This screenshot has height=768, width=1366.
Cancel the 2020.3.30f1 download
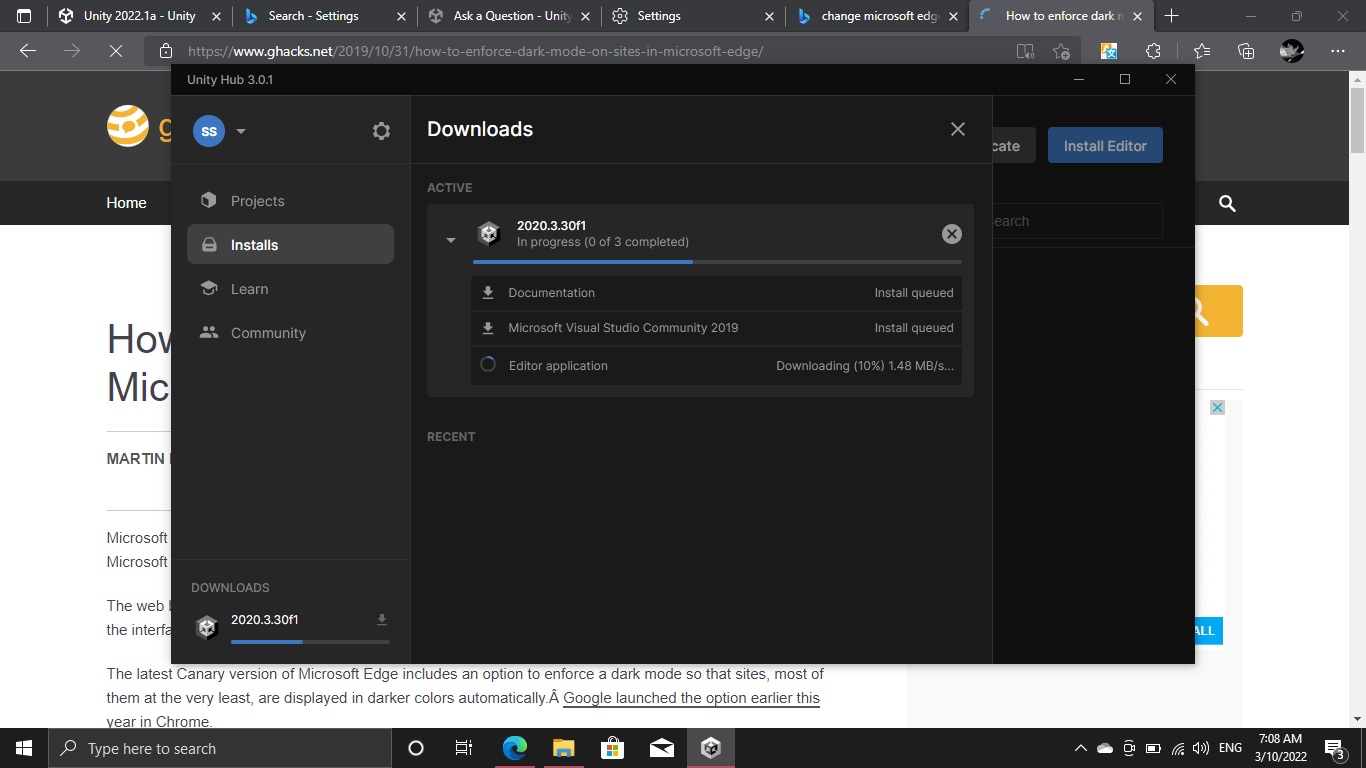point(952,233)
